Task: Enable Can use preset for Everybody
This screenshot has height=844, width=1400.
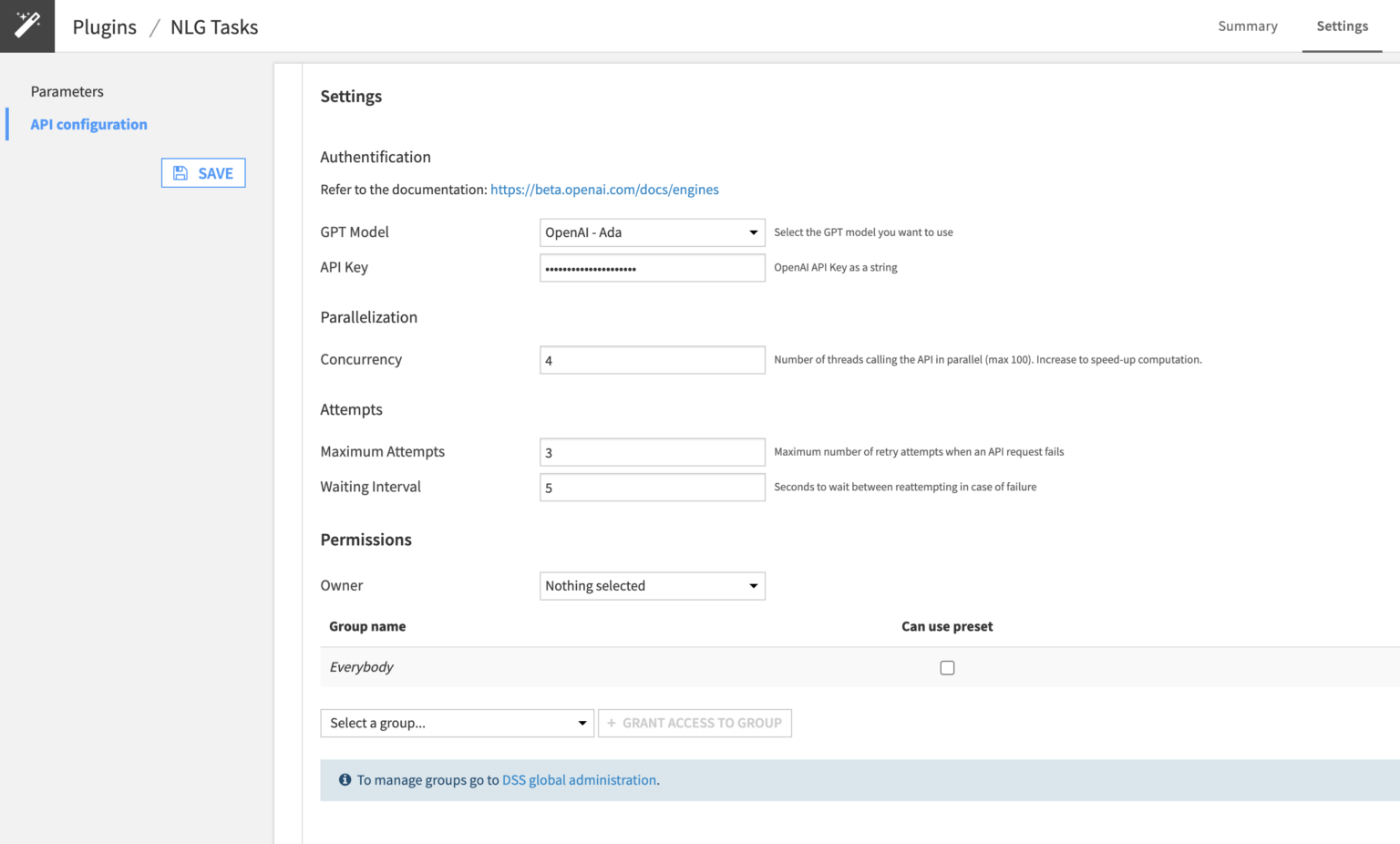Action: [x=947, y=667]
